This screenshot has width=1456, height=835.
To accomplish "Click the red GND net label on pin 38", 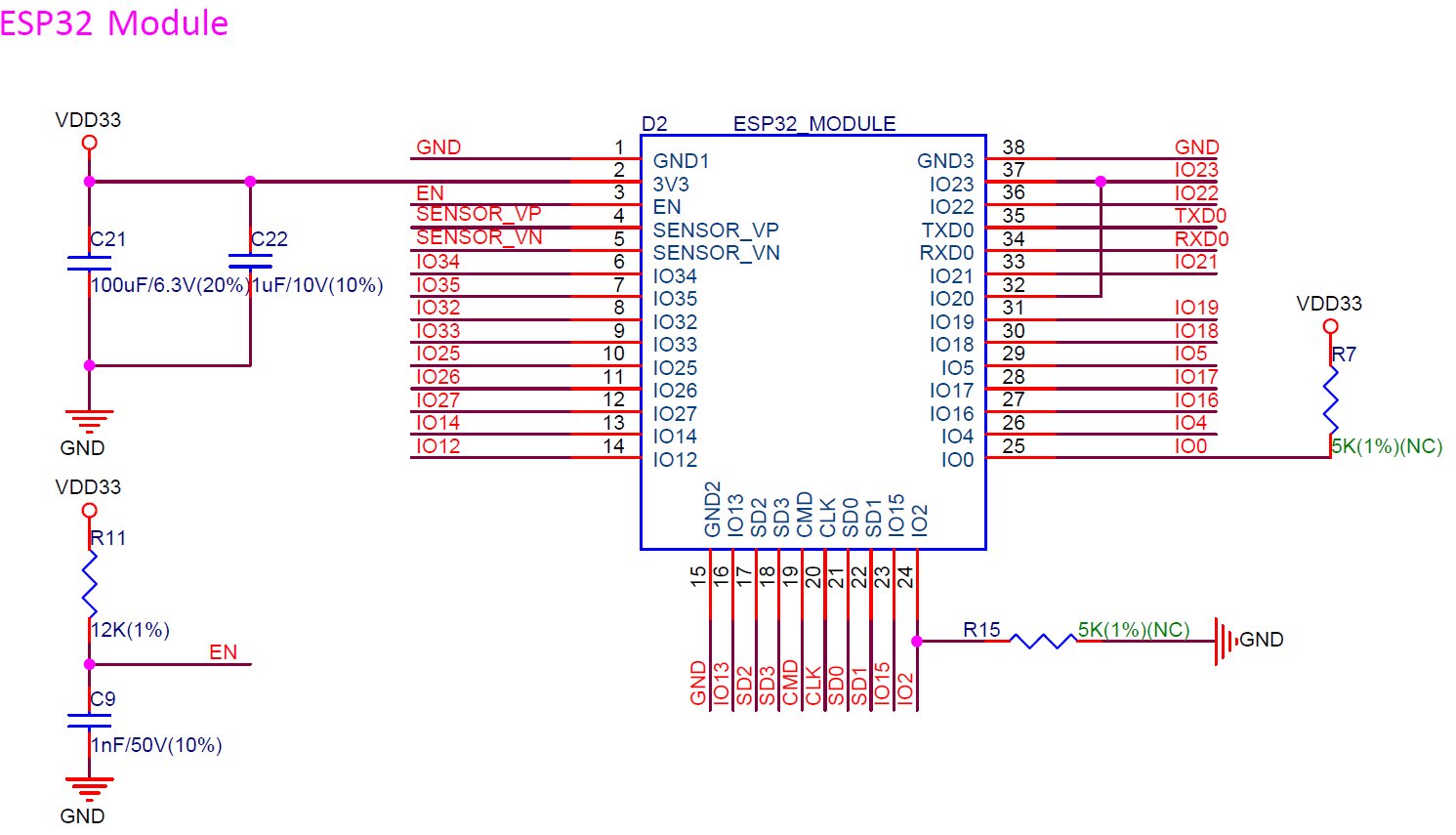I will click(1196, 147).
